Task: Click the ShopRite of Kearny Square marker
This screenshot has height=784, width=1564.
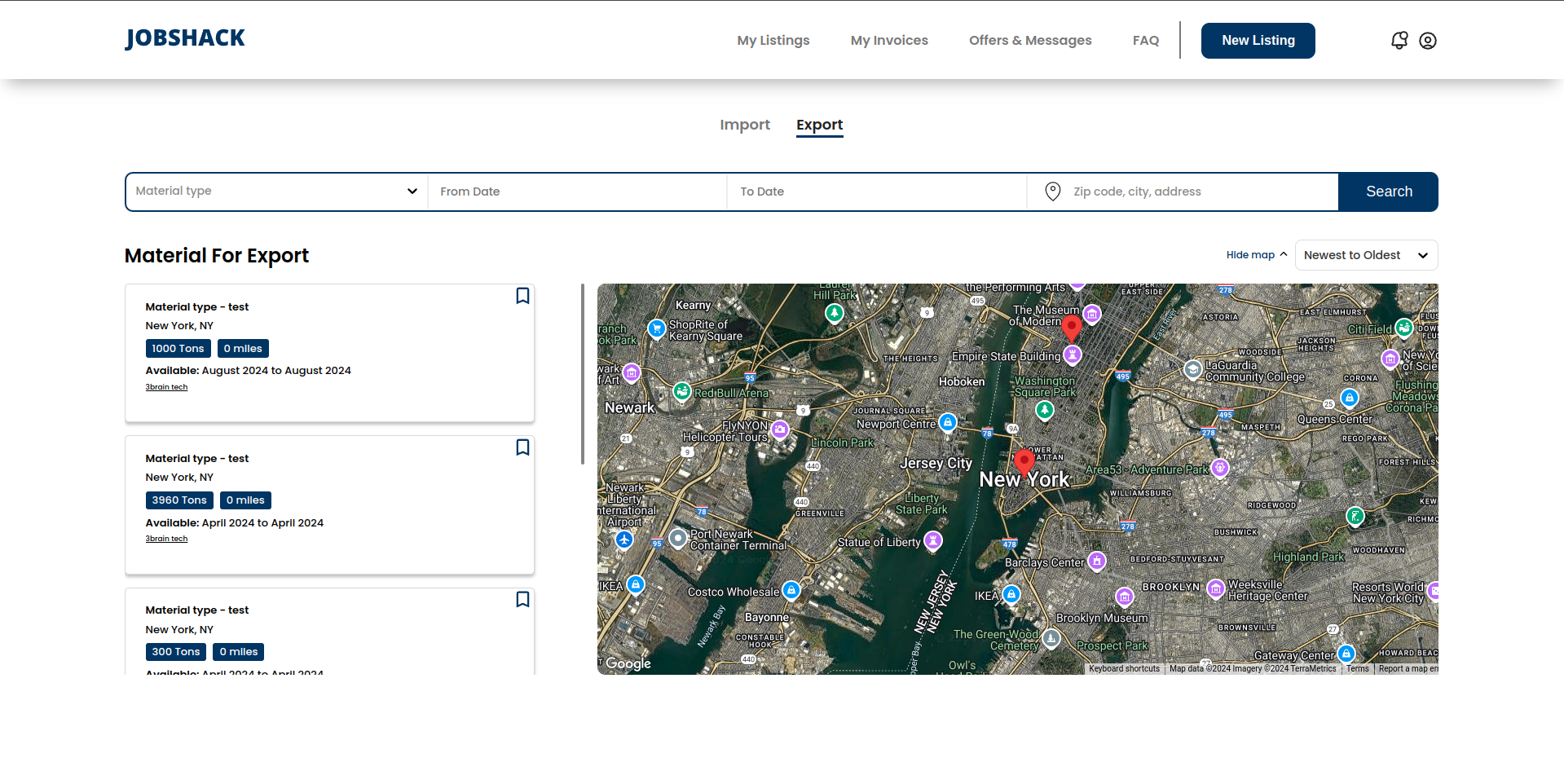Action: (x=657, y=328)
